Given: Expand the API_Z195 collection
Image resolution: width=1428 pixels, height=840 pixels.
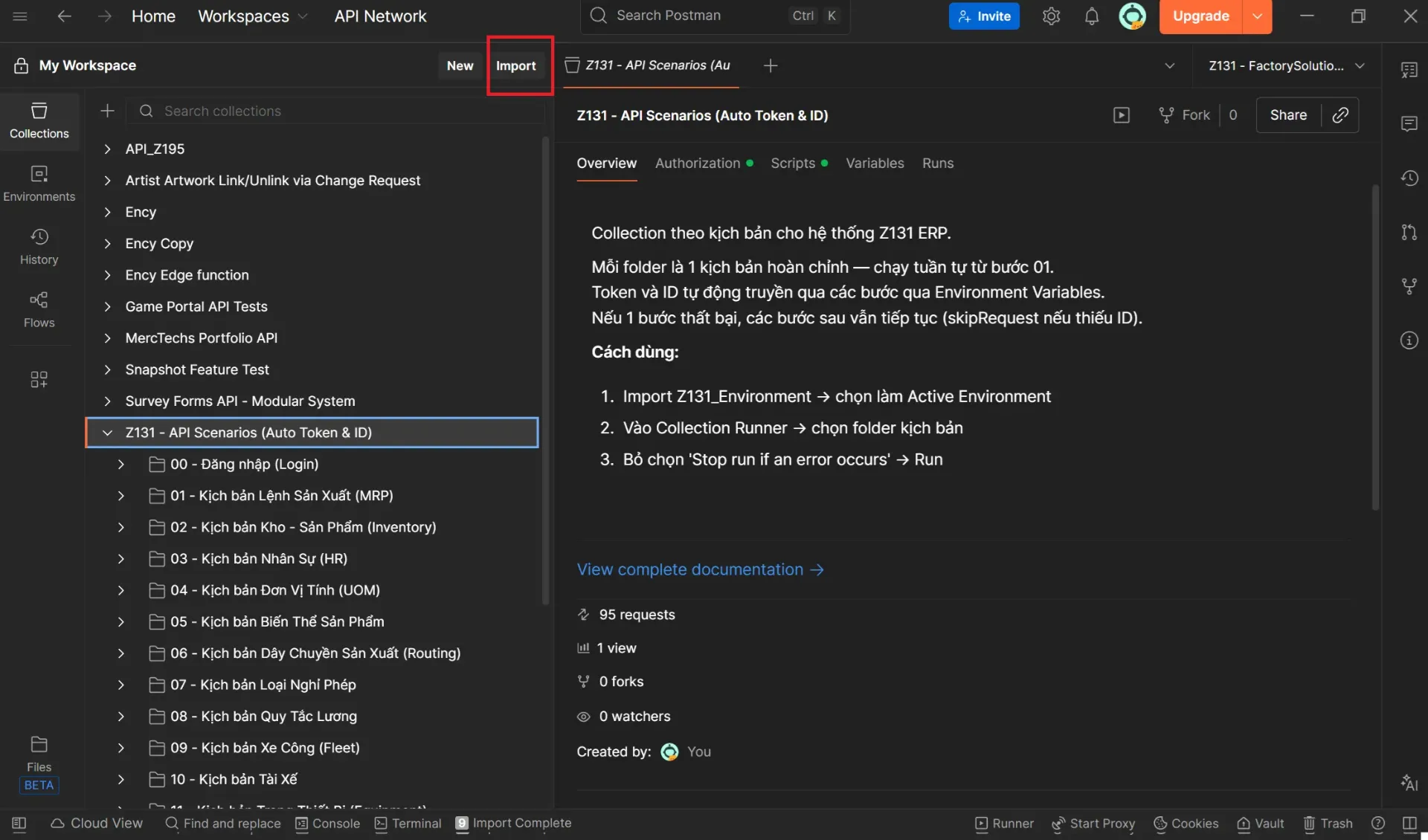Looking at the screenshot, I should tap(107, 149).
